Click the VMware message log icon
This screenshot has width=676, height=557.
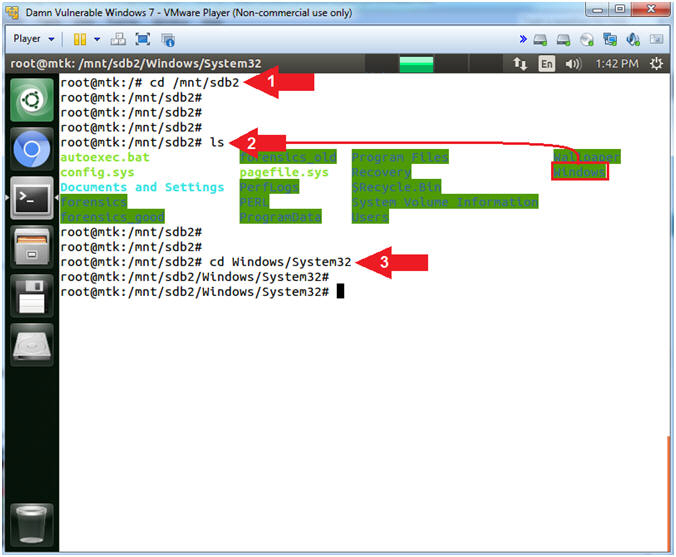pyautogui.click(x=656, y=39)
